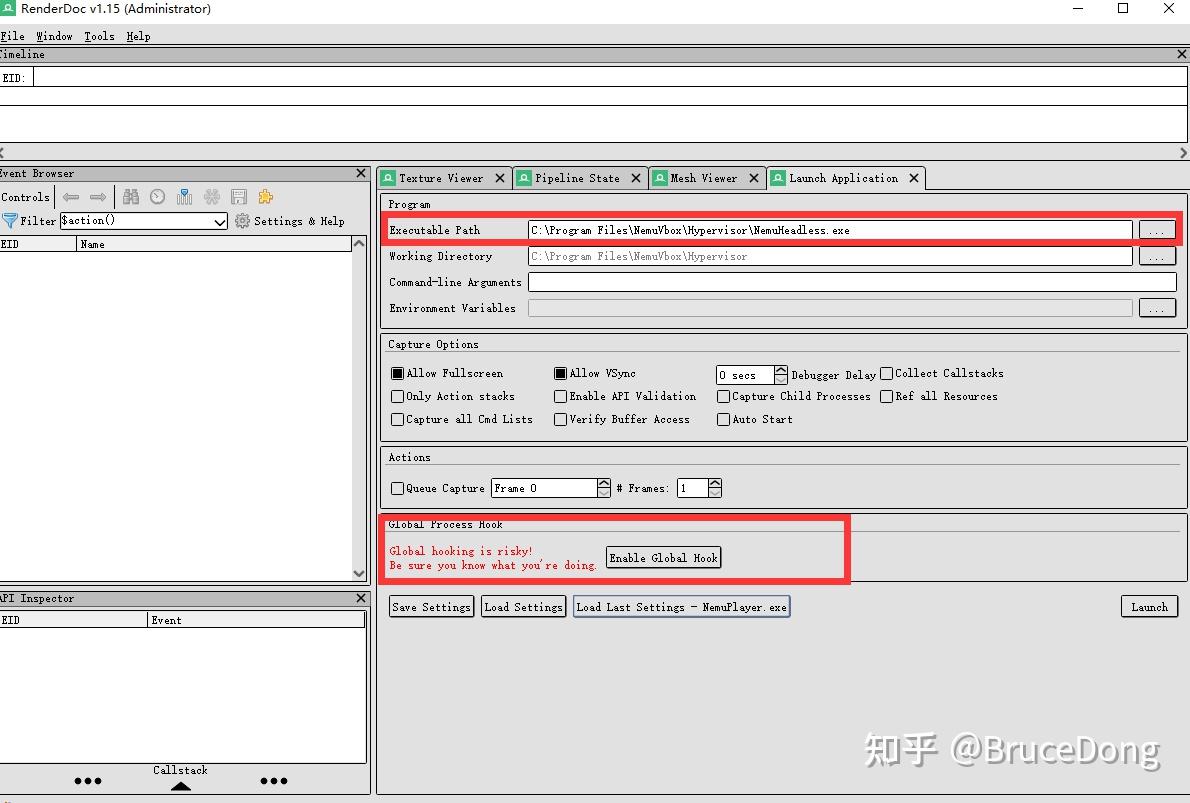The height and width of the screenshot is (803, 1190).
Task: Enable Only Action stacks option
Action: (397, 396)
